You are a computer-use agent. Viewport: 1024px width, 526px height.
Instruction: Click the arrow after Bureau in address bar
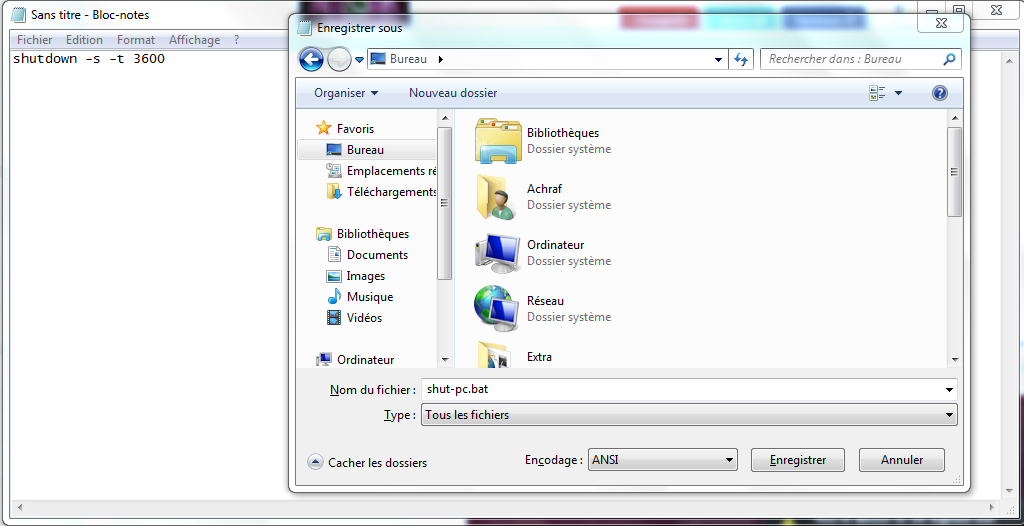(440, 59)
